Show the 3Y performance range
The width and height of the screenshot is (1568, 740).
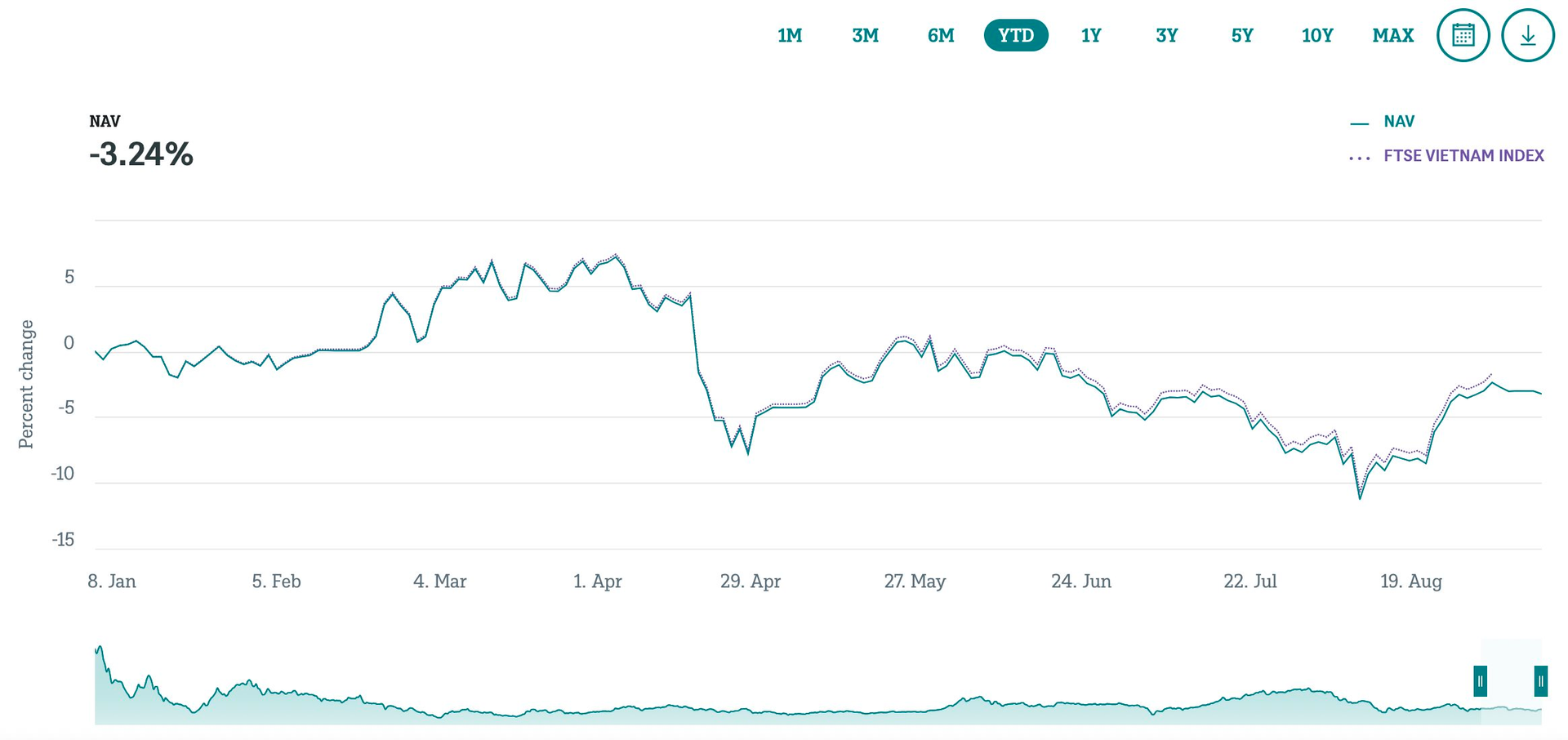pyautogui.click(x=1167, y=35)
